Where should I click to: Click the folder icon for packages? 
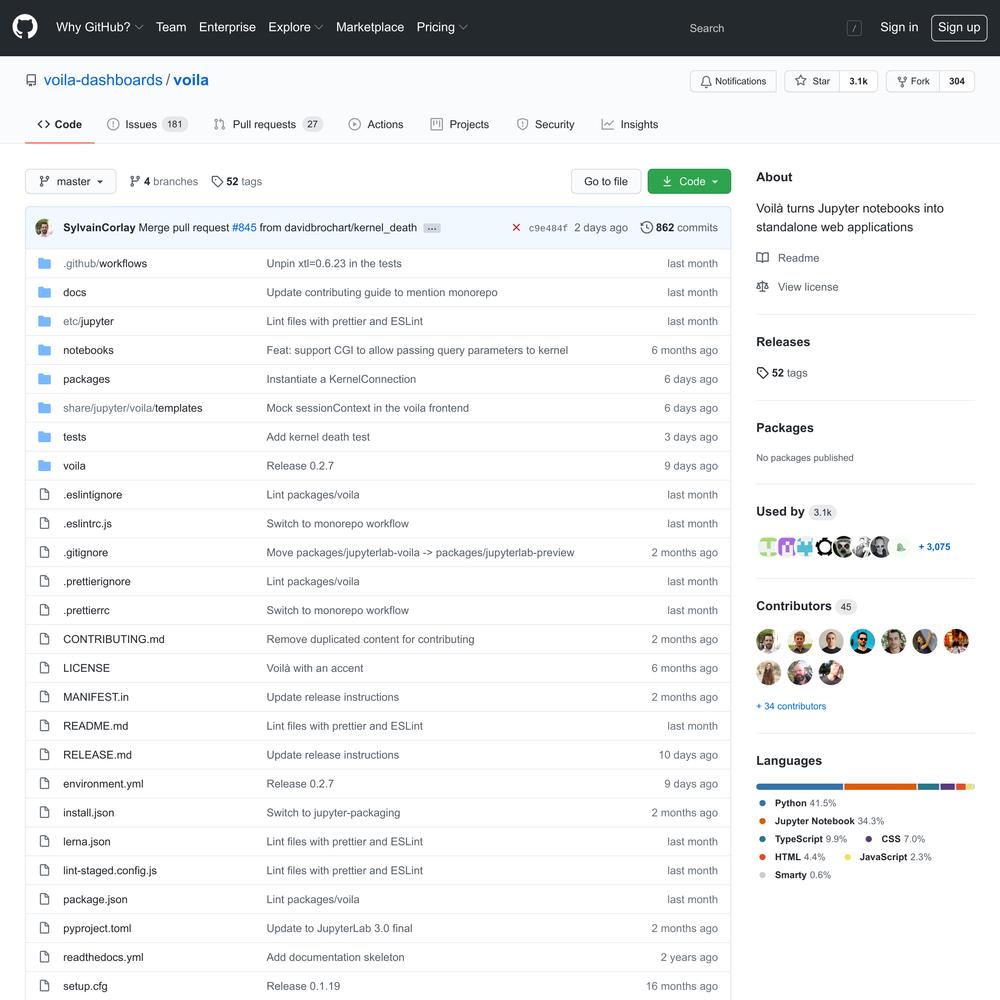point(44,379)
